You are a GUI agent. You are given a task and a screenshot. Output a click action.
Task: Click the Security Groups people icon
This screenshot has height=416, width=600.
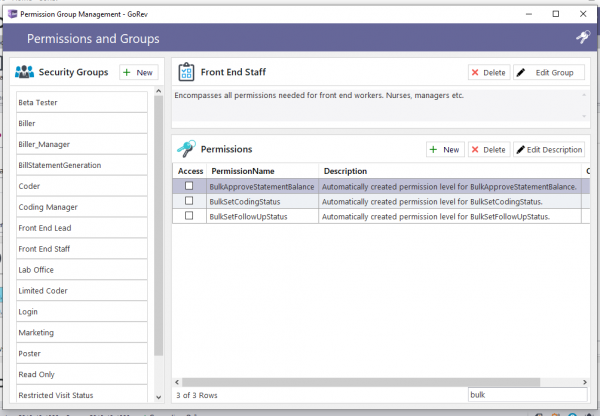pyautogui.click(x=25, y=73)
